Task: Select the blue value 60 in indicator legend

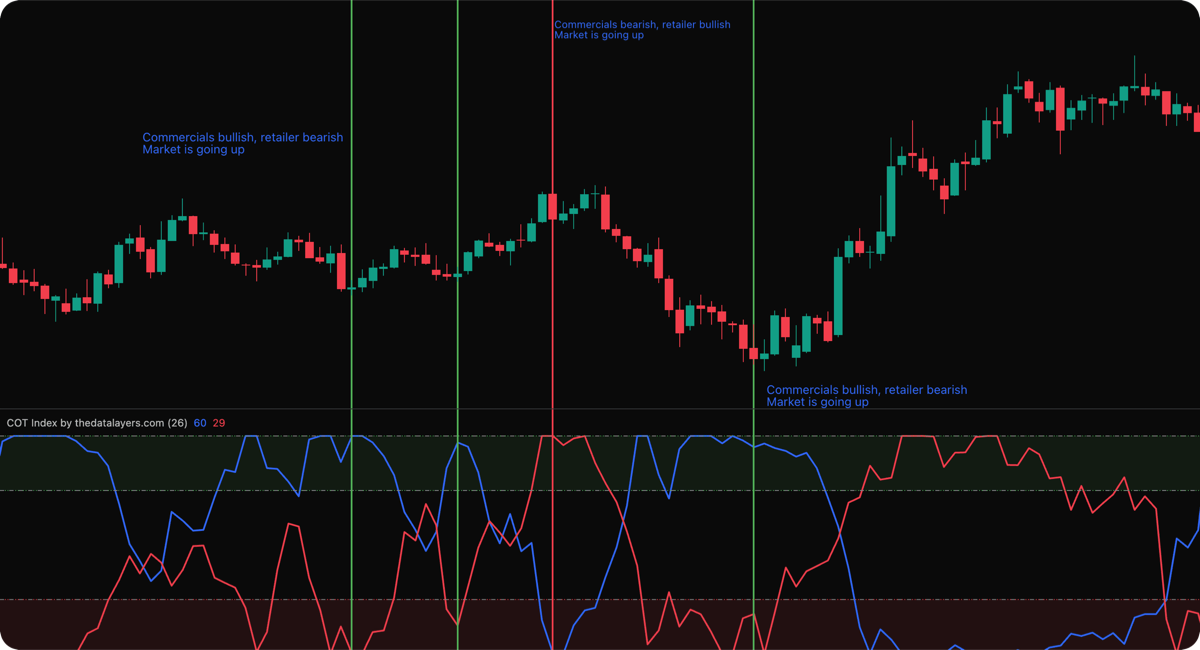Action: [x=199, y=423]
